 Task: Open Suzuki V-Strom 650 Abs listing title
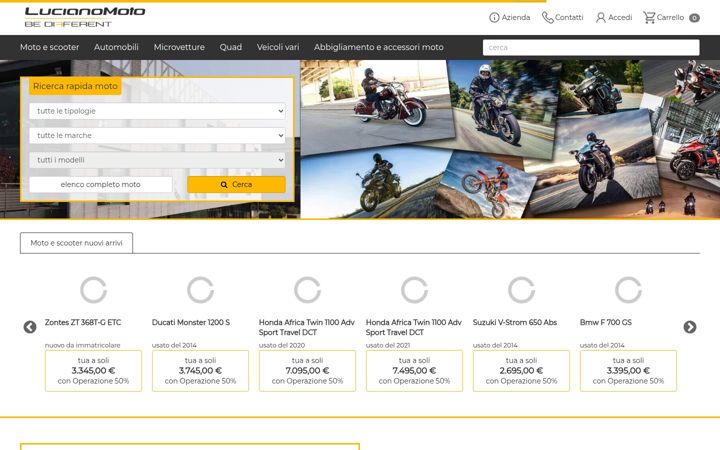[x=515, y=322]
